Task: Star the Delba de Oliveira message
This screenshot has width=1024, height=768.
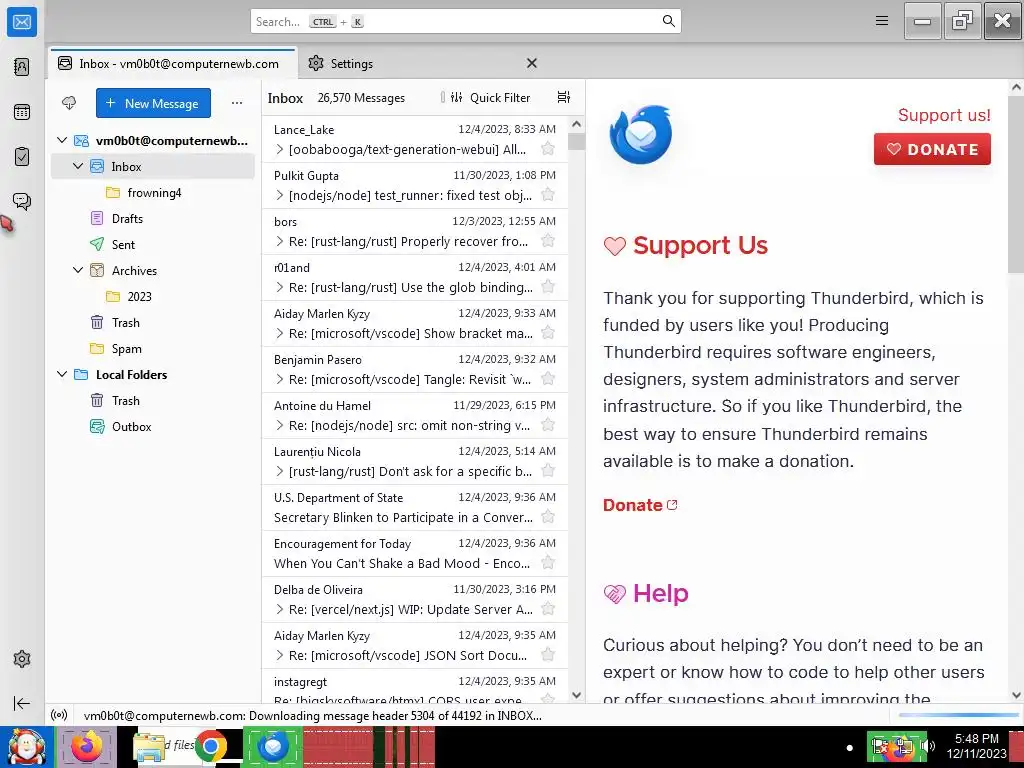Action: coord(548,609)
